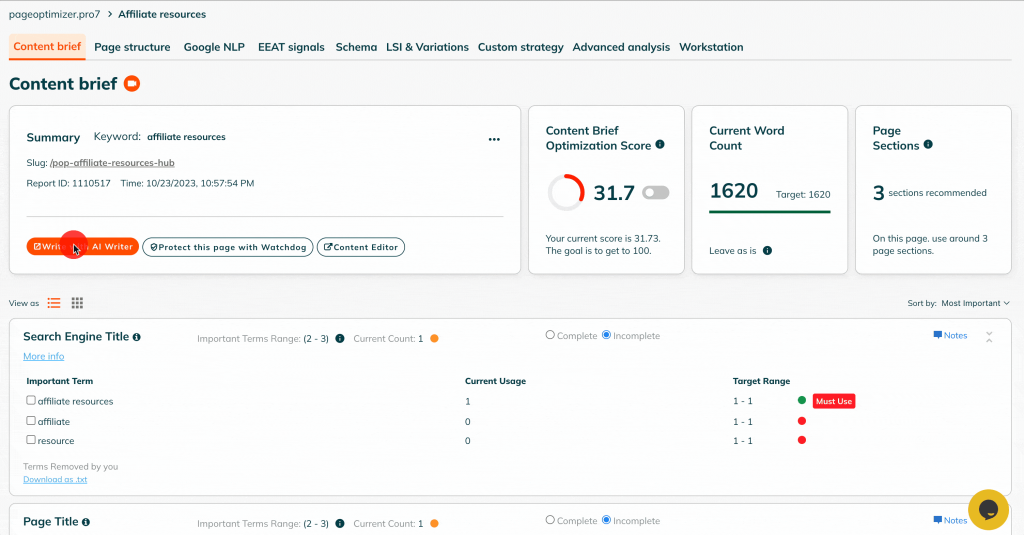Open the Workstation tab
The height and width of the screenshot is (535, 1024).
click(711, 47)
